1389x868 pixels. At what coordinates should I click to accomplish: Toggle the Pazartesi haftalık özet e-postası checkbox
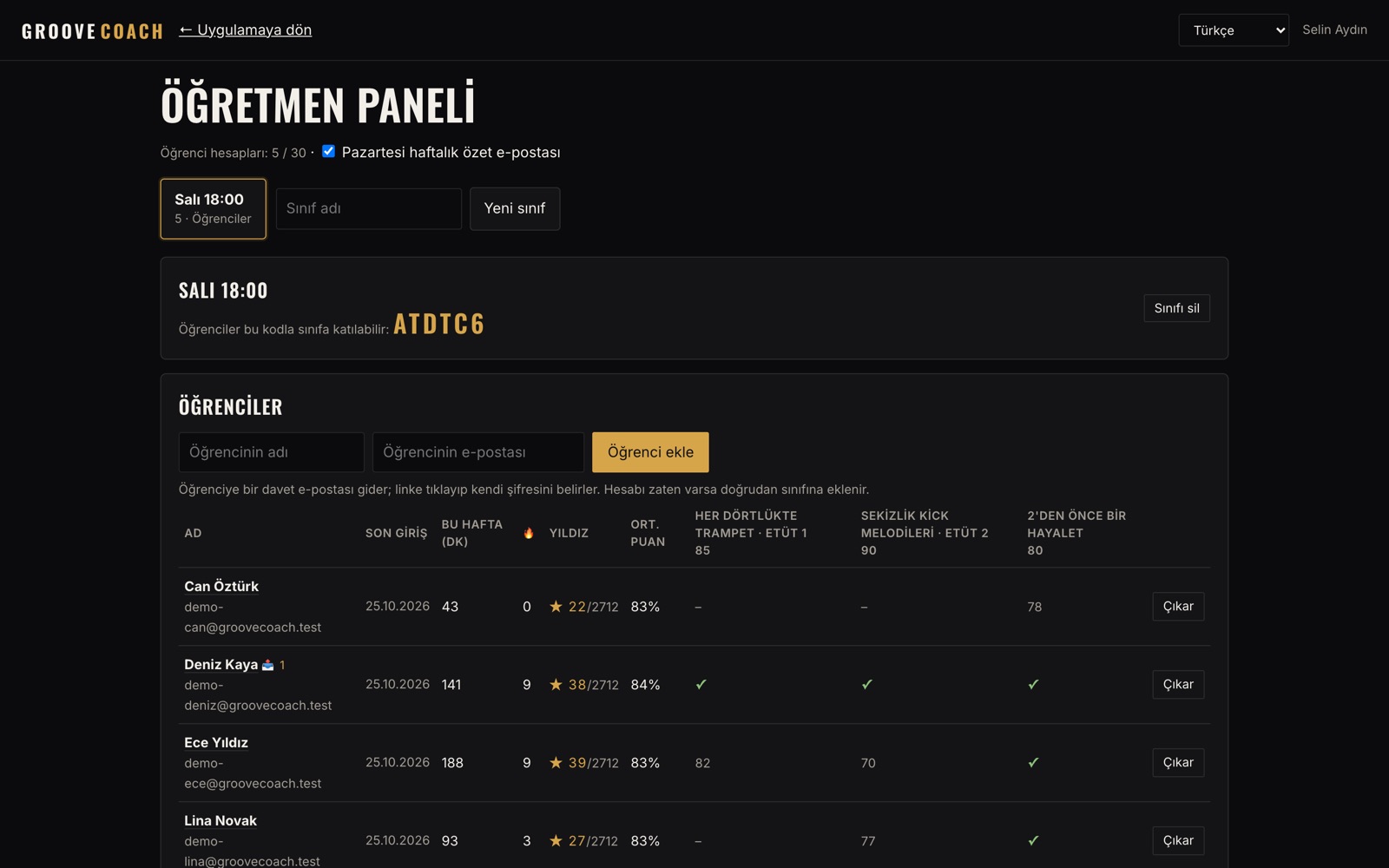pos(328,151)
